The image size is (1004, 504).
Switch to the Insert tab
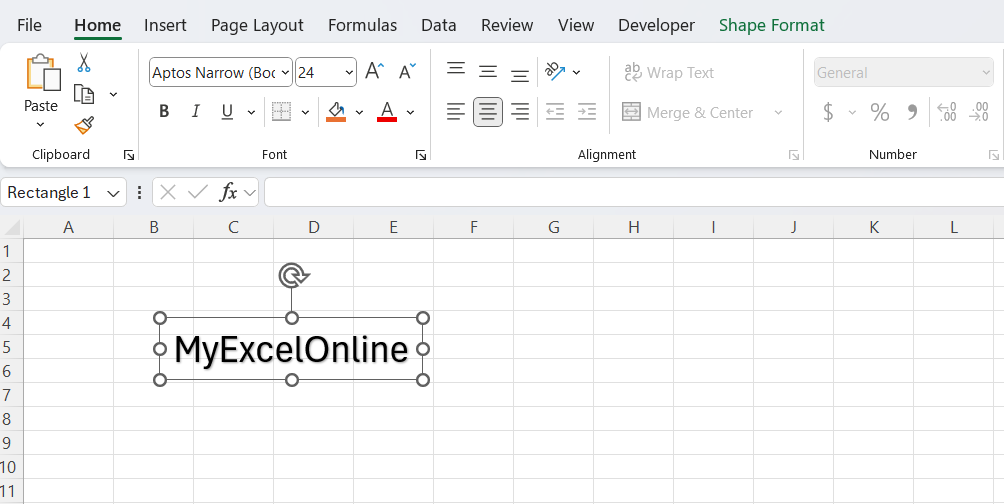point(165,25)
